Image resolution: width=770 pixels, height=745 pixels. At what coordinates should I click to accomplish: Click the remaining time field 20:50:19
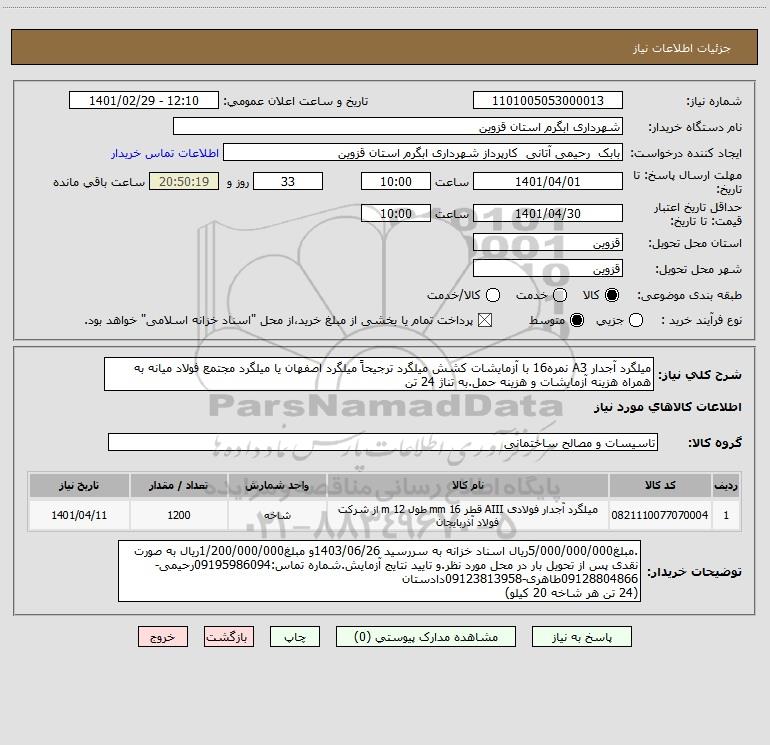point(184,181)
